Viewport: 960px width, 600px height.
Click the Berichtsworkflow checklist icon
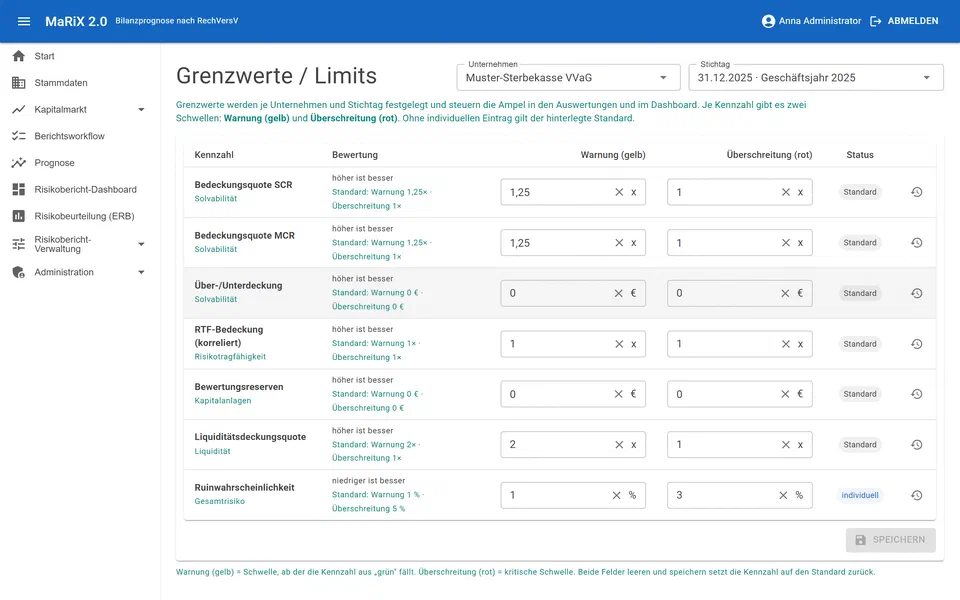pos(19,136)
